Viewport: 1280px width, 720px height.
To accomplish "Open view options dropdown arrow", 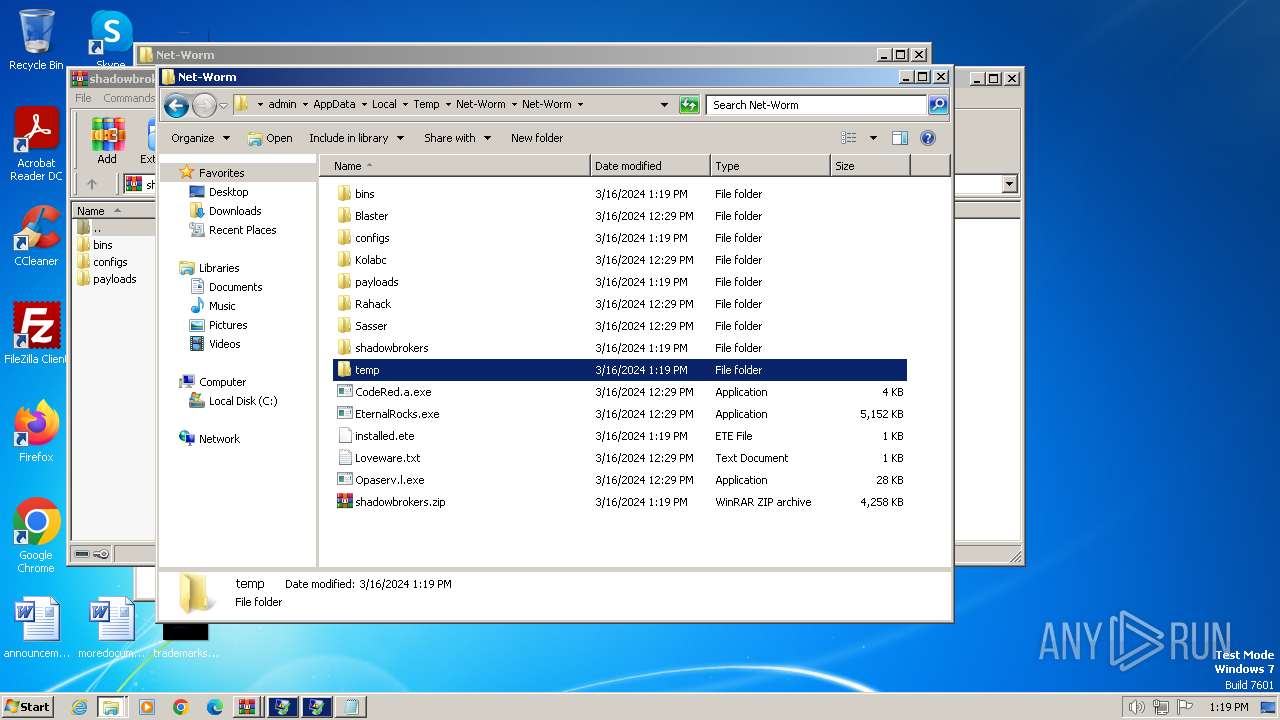I will coord(873,138).
